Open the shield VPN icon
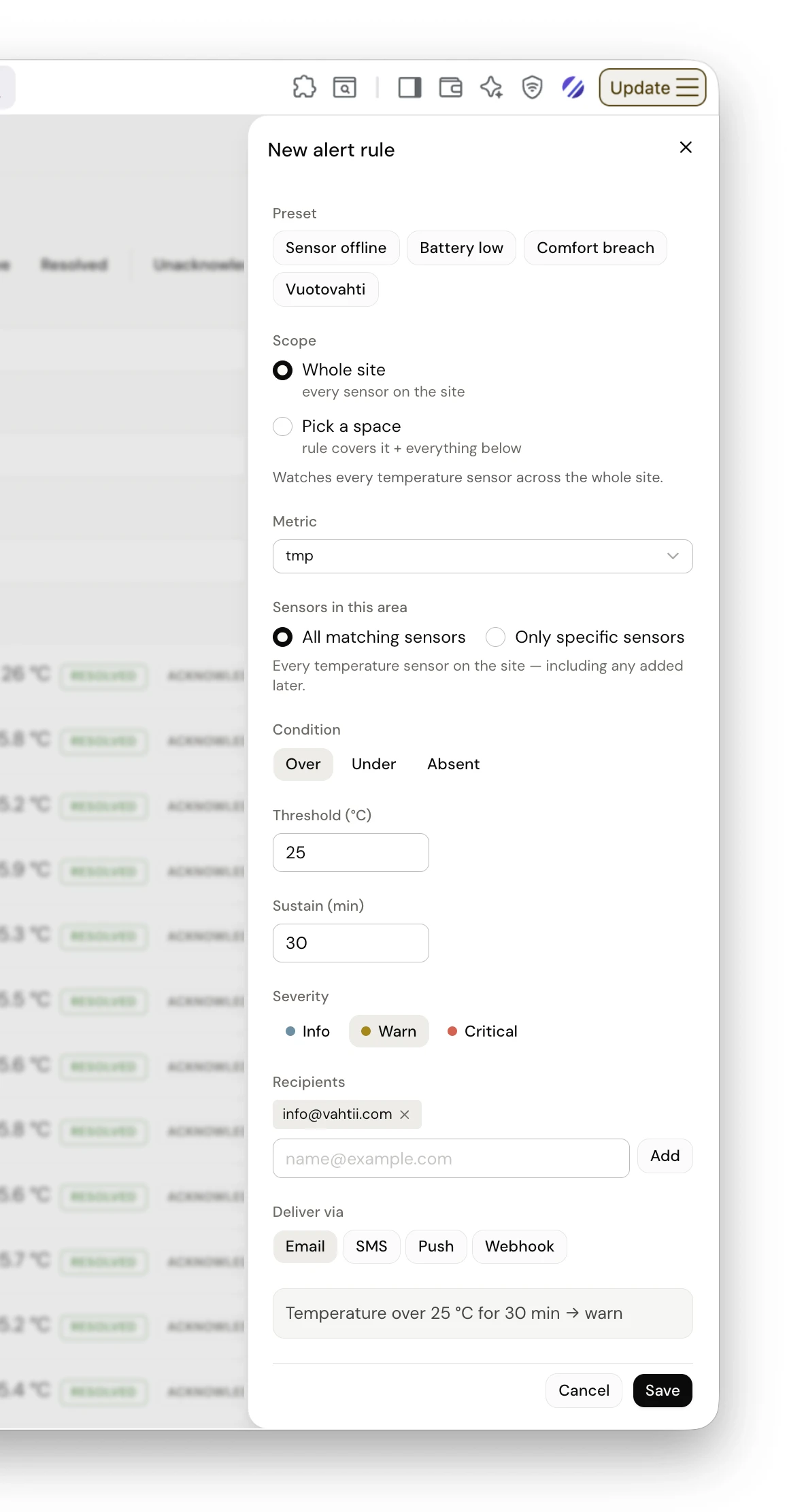 point(532,88)
